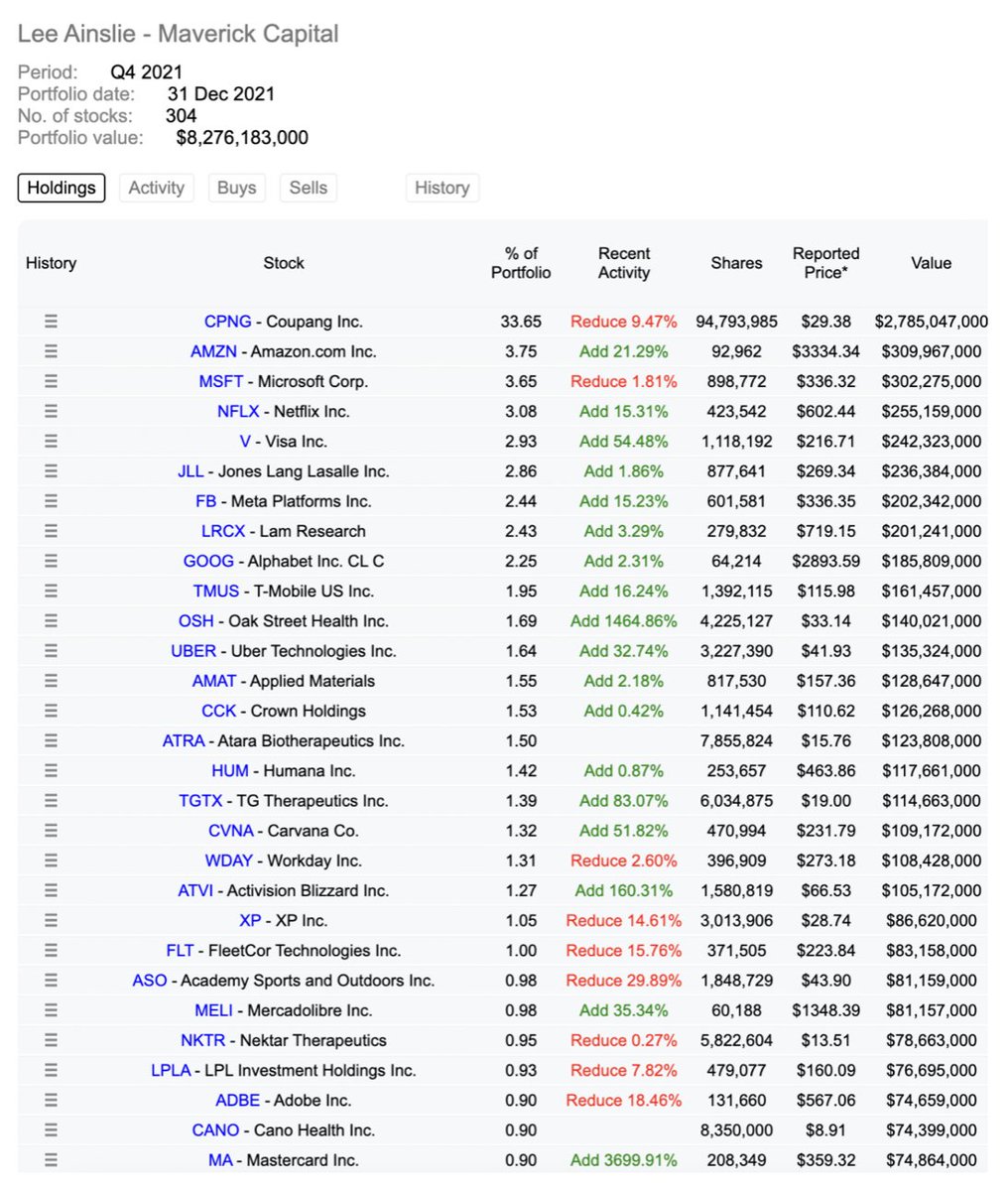
Task: Sort by Shares column header
Action: 736,263
